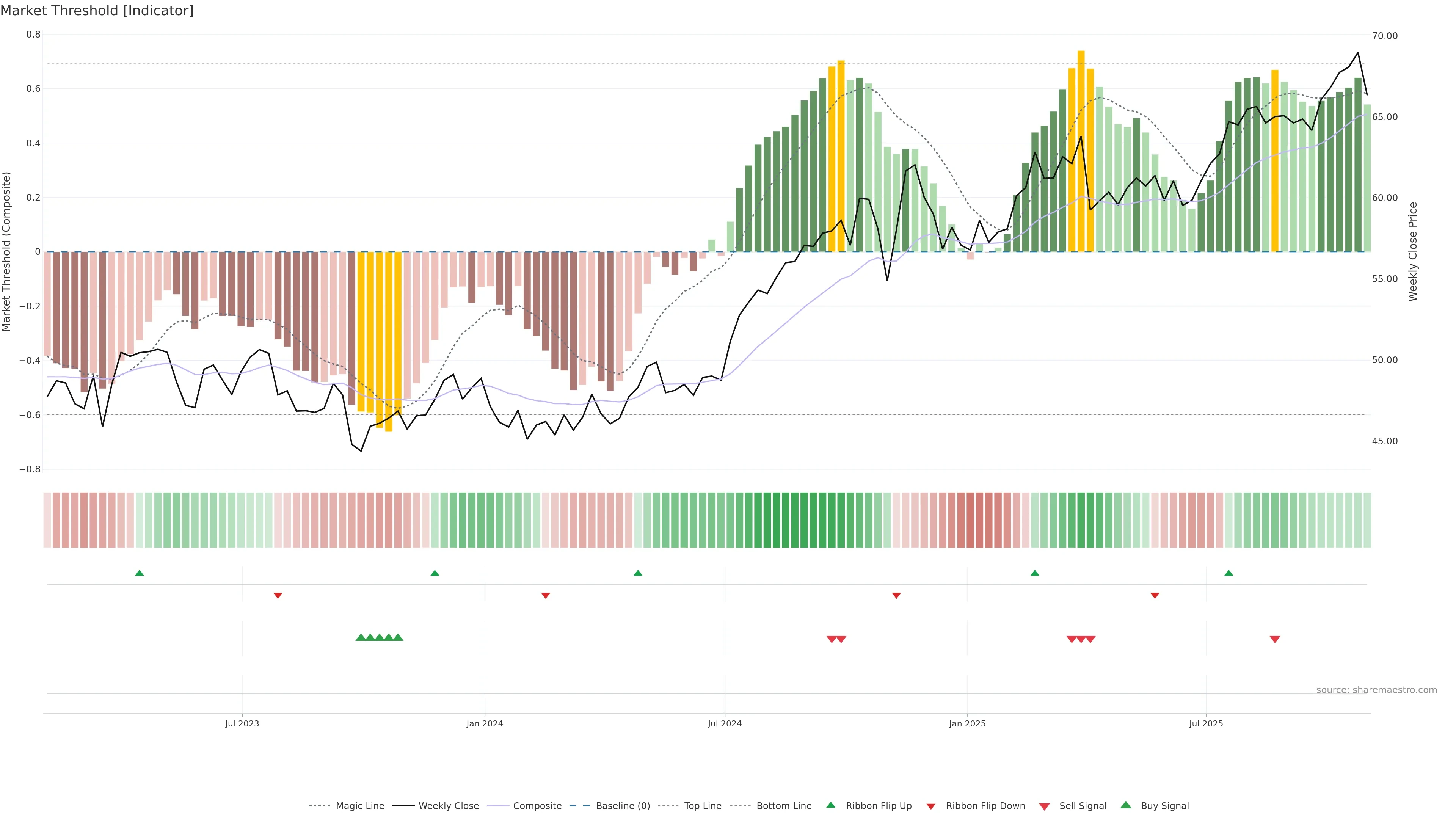
Task: Click the Ribbon Flip Up marker after Jul 2025
Action: tap(1229, 573)
